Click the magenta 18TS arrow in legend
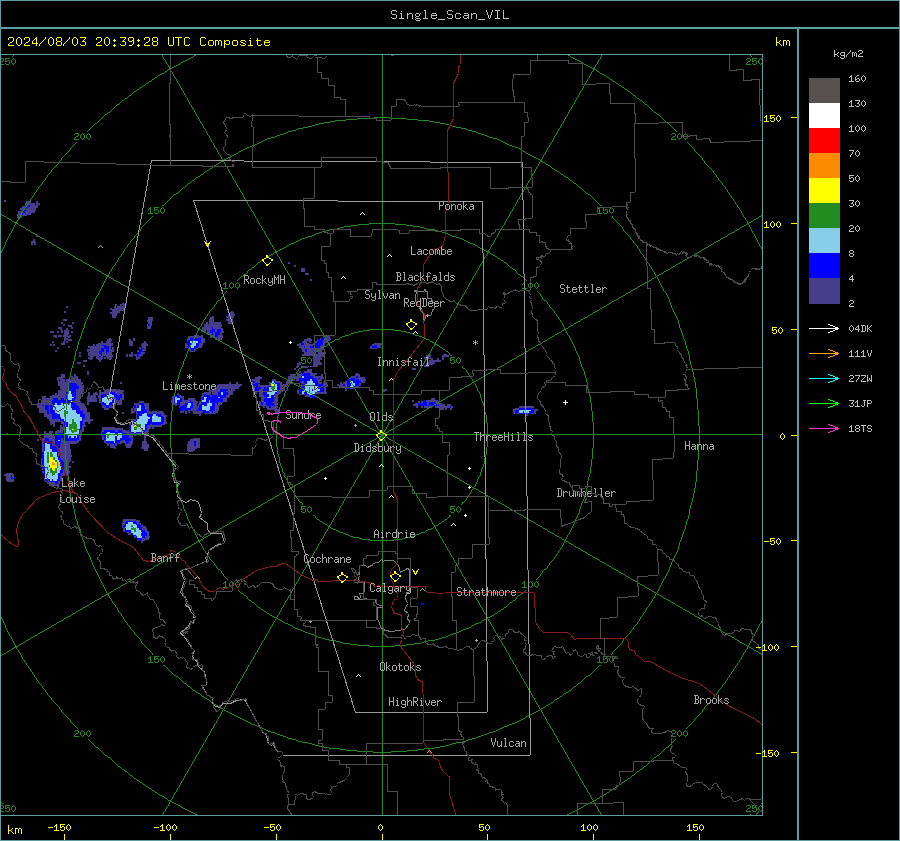This screenshot has height=841, width=900. tap(824, 428)
